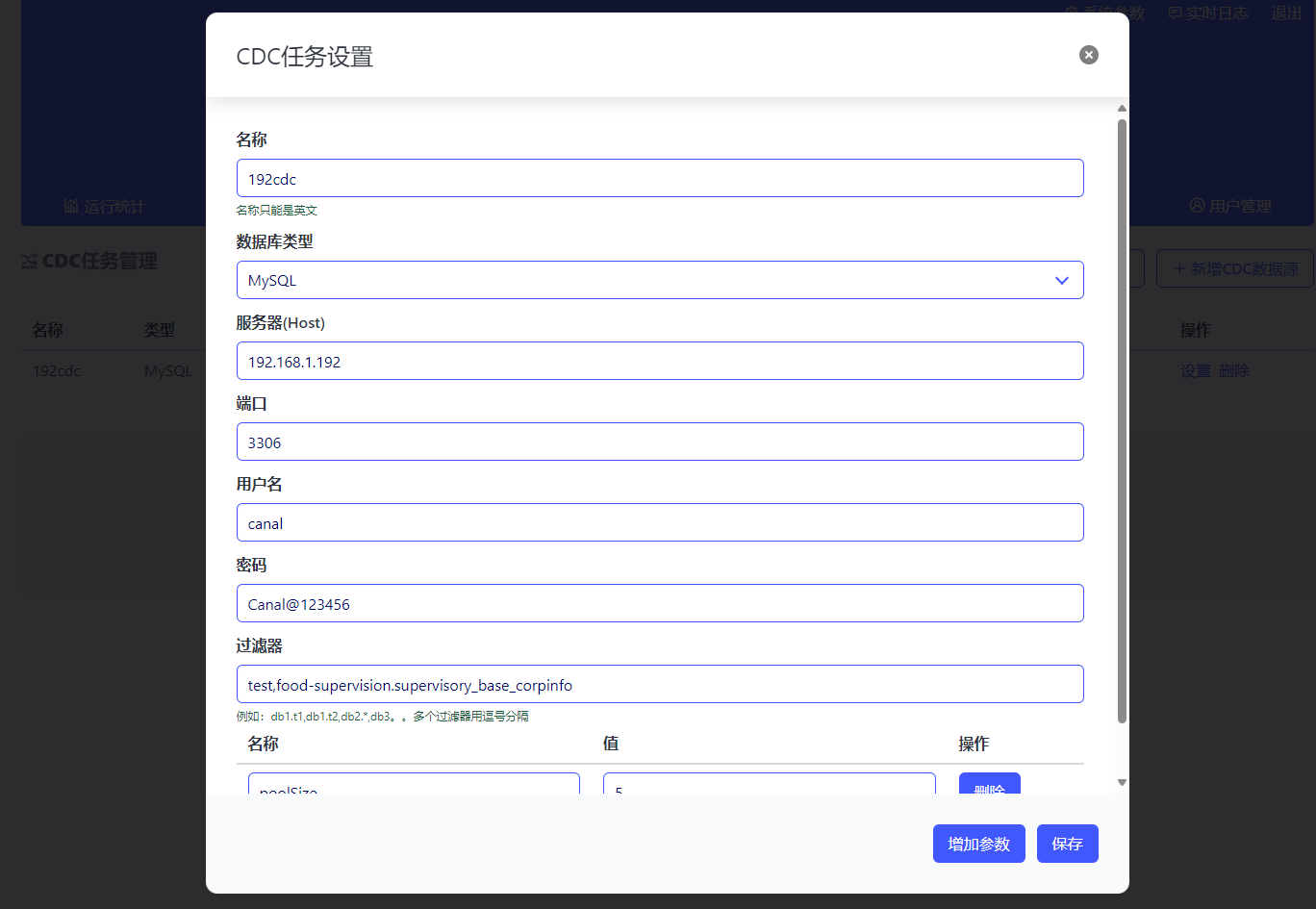Image resolution: width=1316 pixels, height=909 pixels.
Task: Click into the 过滤器 text field
Action: pos(659,684)
